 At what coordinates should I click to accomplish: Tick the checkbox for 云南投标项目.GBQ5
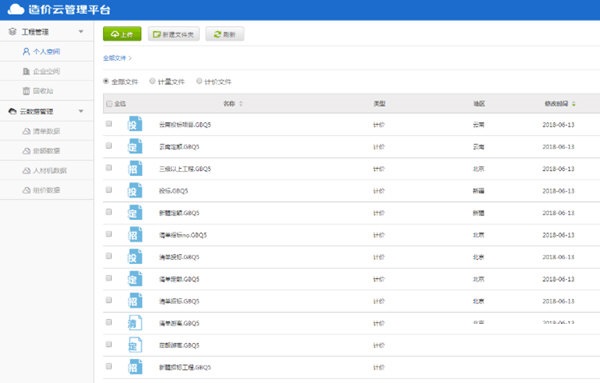[109, 124]
